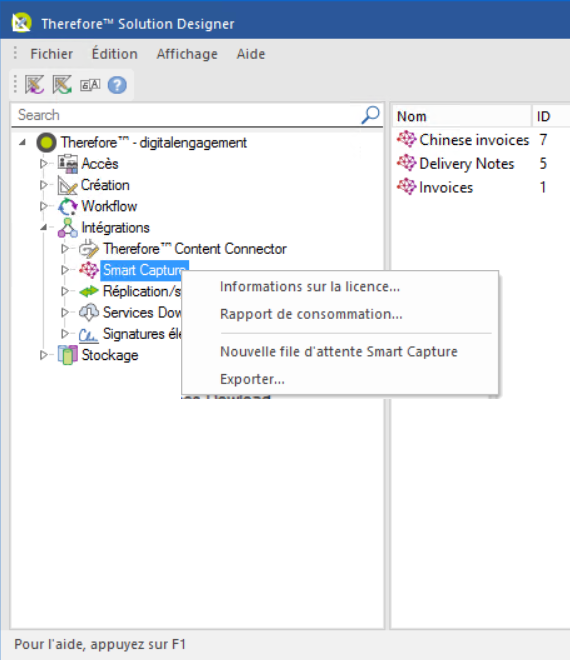Collapse the Therefore digitalengagement root node
The width and height of the screenshot is (570, 660).
[x=23, y=143]
